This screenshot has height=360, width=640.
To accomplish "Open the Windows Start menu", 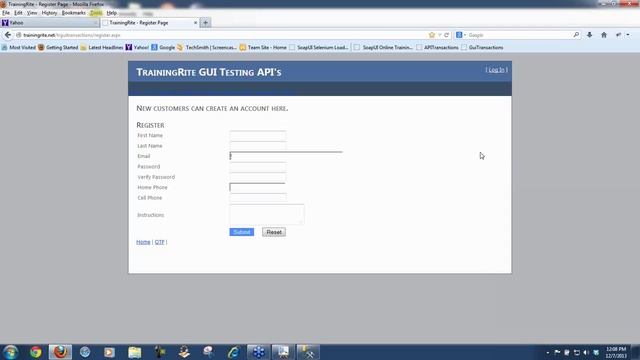I will tap(10, 352).
